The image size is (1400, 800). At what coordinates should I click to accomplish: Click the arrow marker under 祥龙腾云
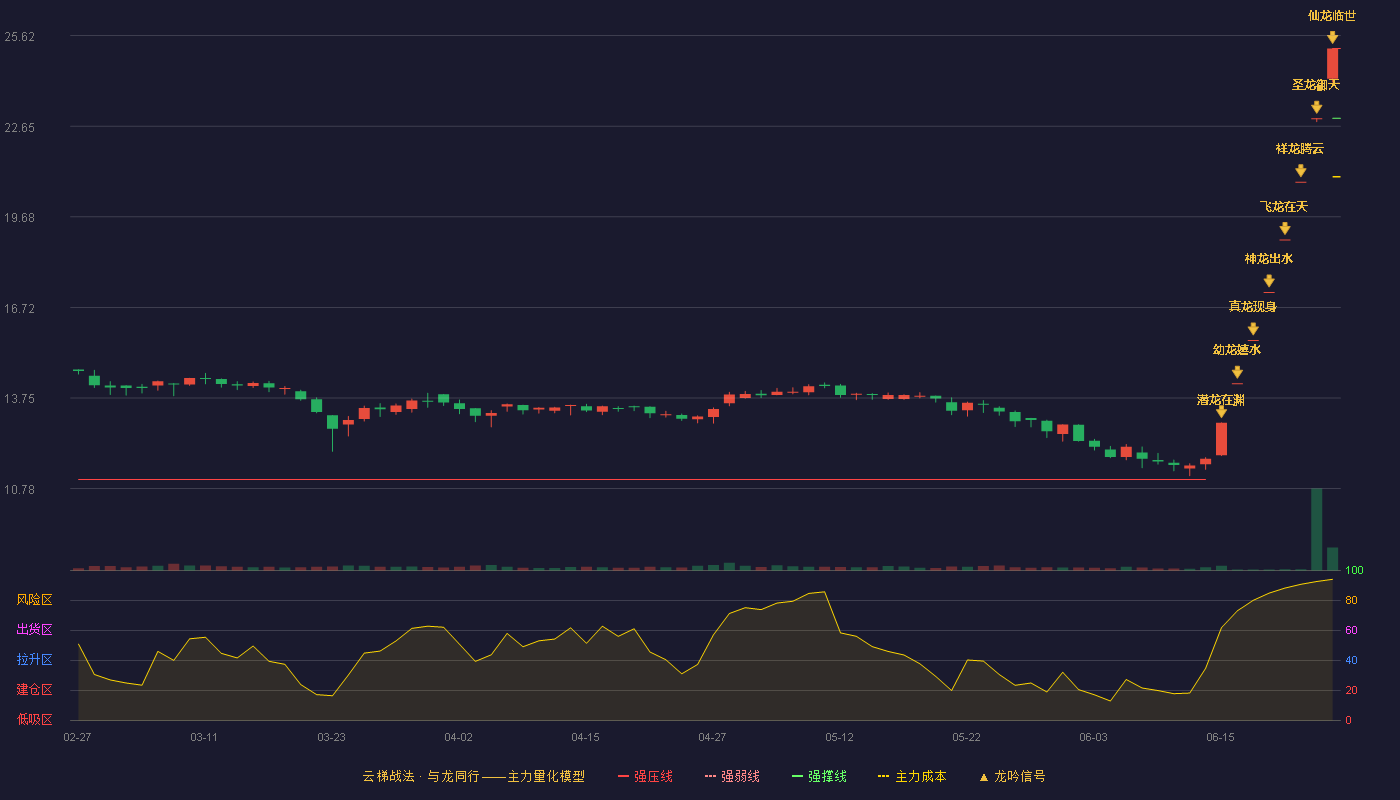(x=1300, y=171)
